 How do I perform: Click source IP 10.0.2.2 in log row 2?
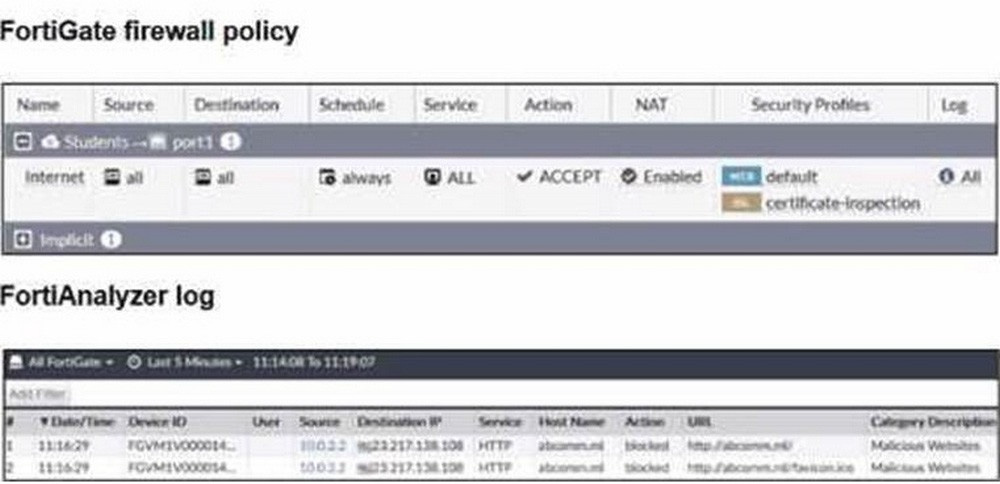(323, 467)
